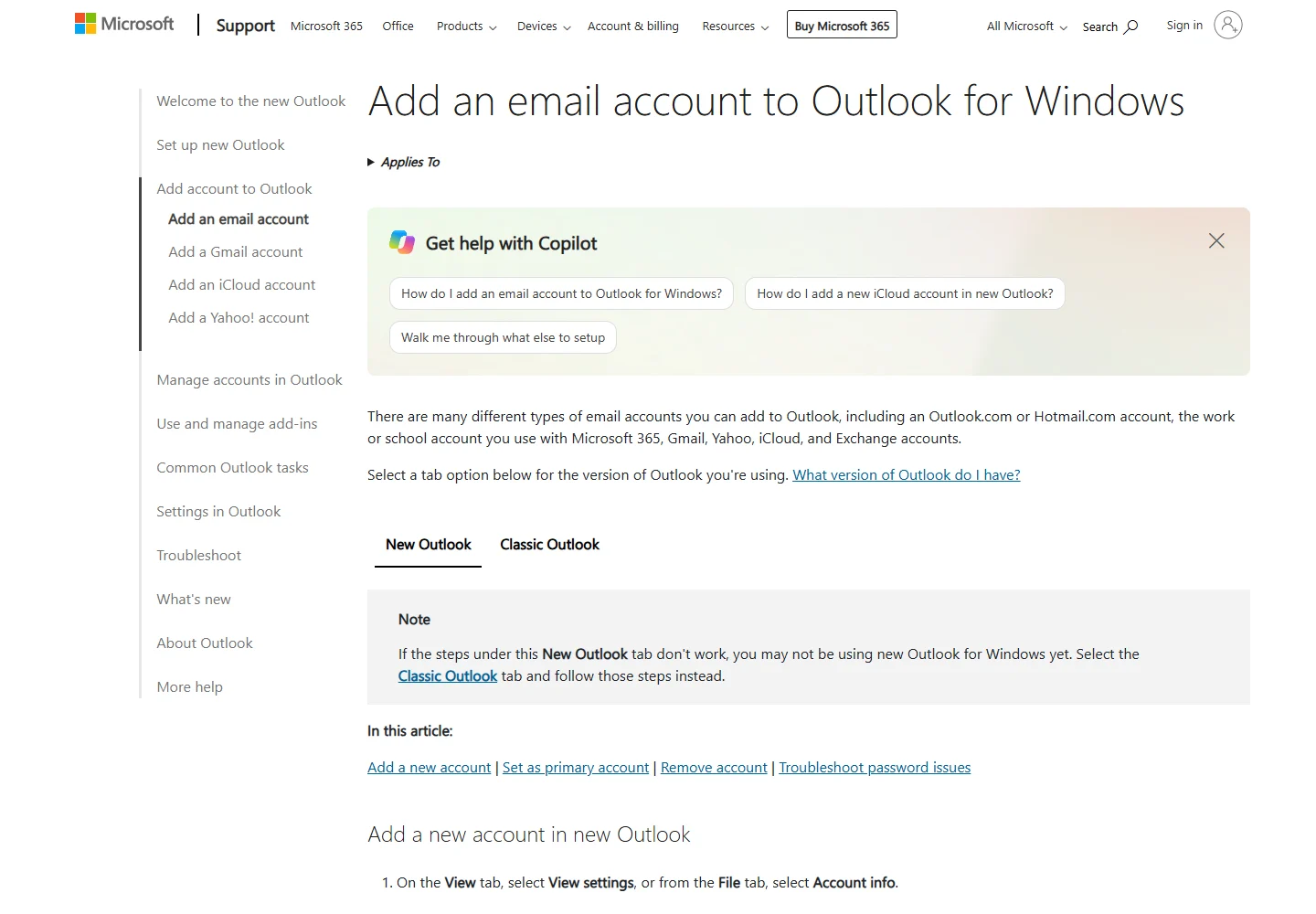The height and width of the screenshot is (914, 1316).
Task: Open the Devices dropdown menu
Action: 544,27
